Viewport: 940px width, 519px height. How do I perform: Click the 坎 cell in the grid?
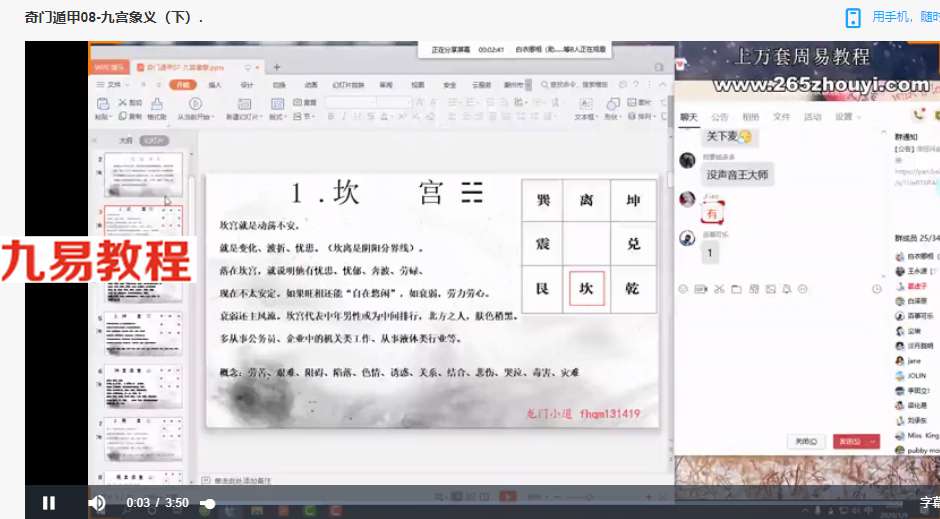pos(586,288)
